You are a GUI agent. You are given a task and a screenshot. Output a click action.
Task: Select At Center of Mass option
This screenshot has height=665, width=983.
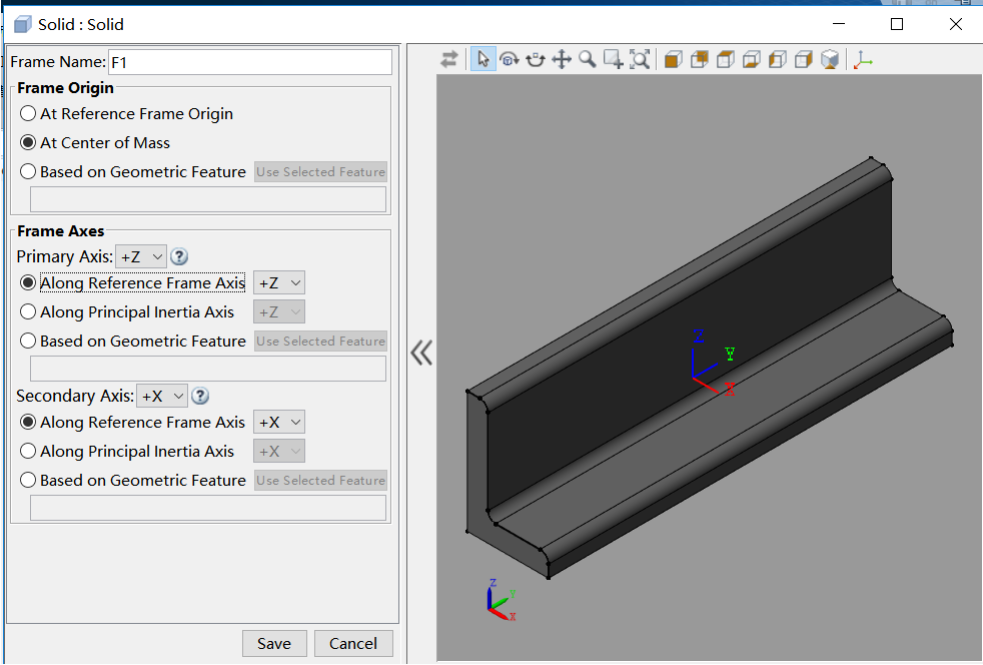point(28,142)
